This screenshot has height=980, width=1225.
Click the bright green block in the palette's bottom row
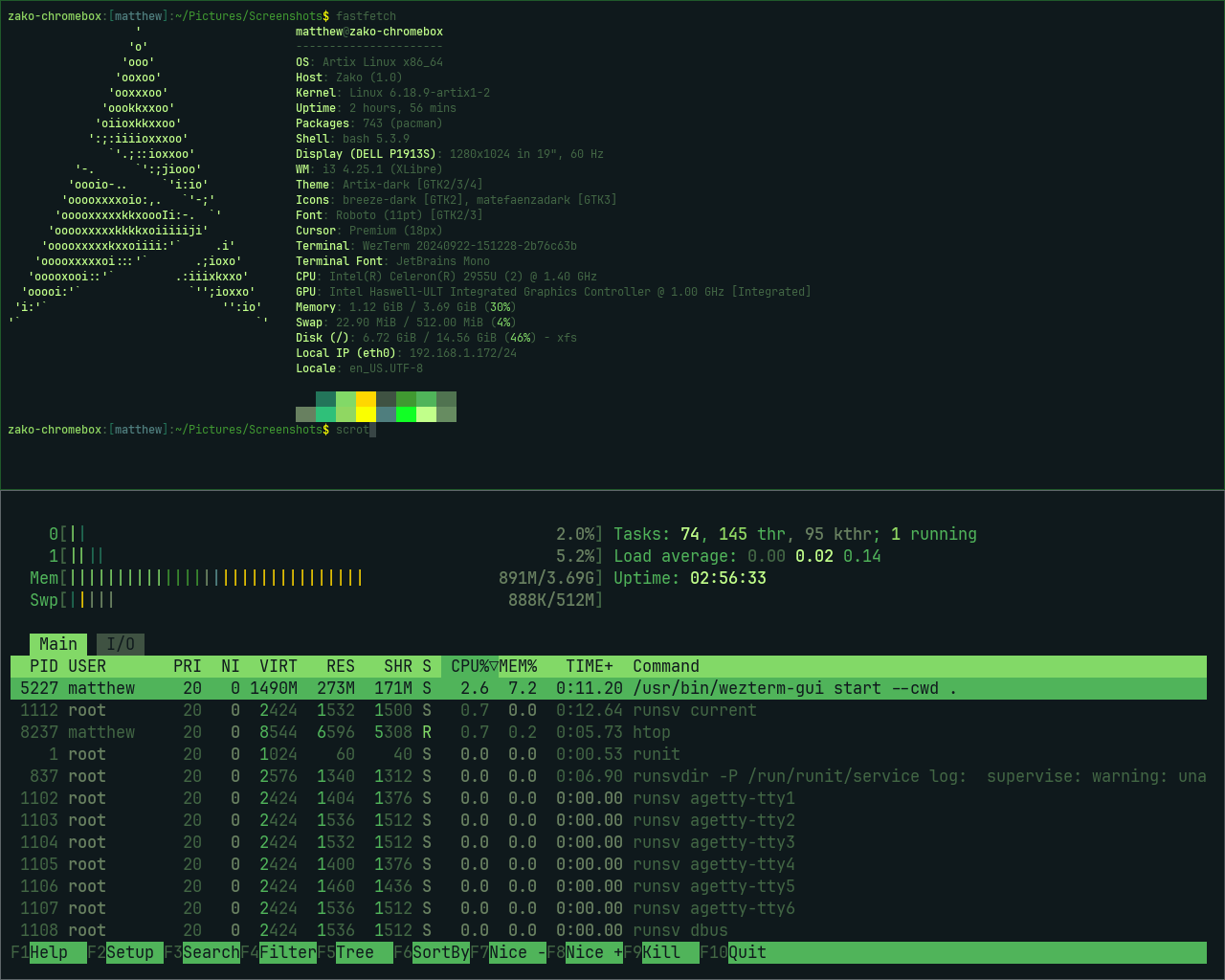(406, 414)
